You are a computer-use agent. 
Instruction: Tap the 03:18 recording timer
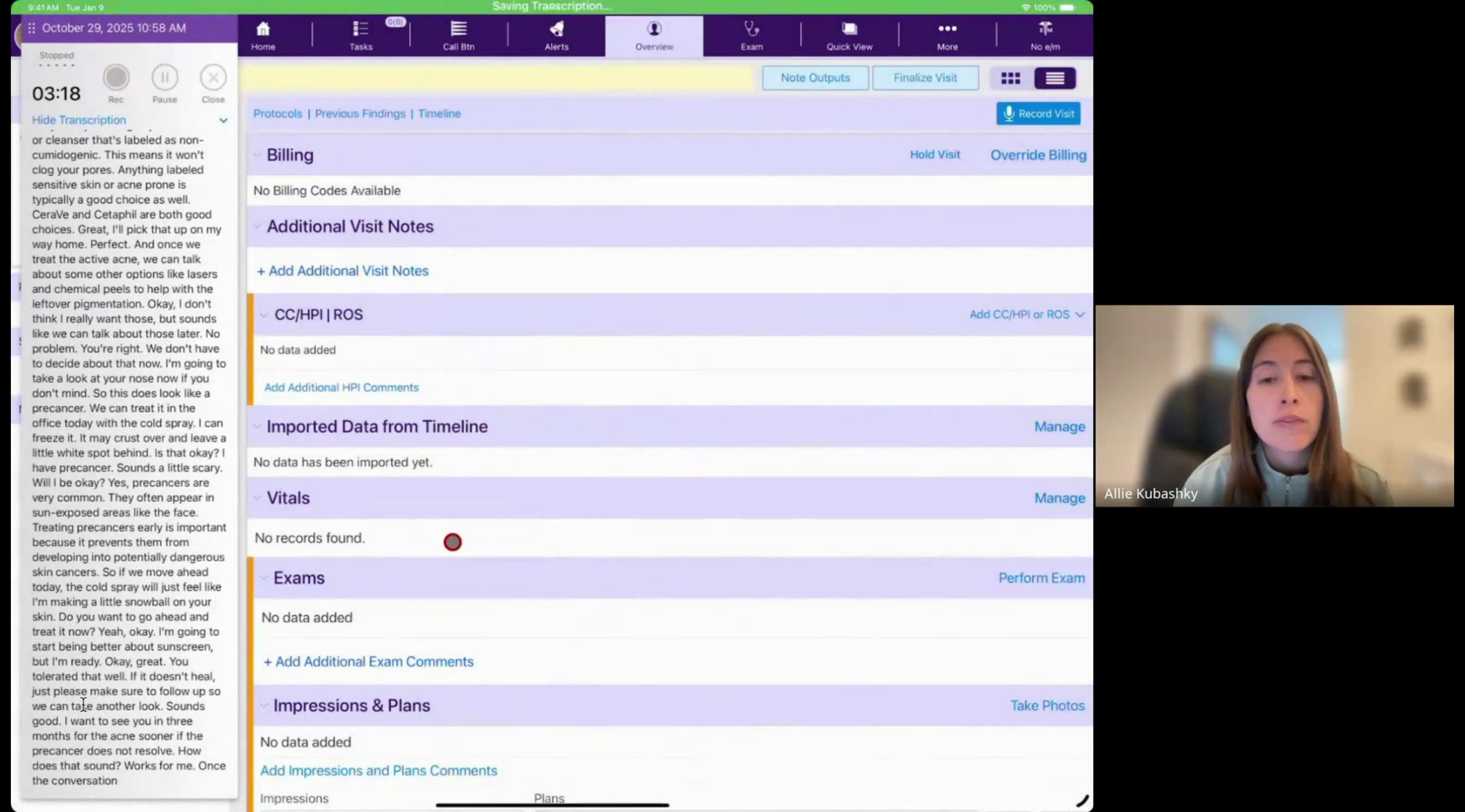pyautogui.click(x=56, y=93)
